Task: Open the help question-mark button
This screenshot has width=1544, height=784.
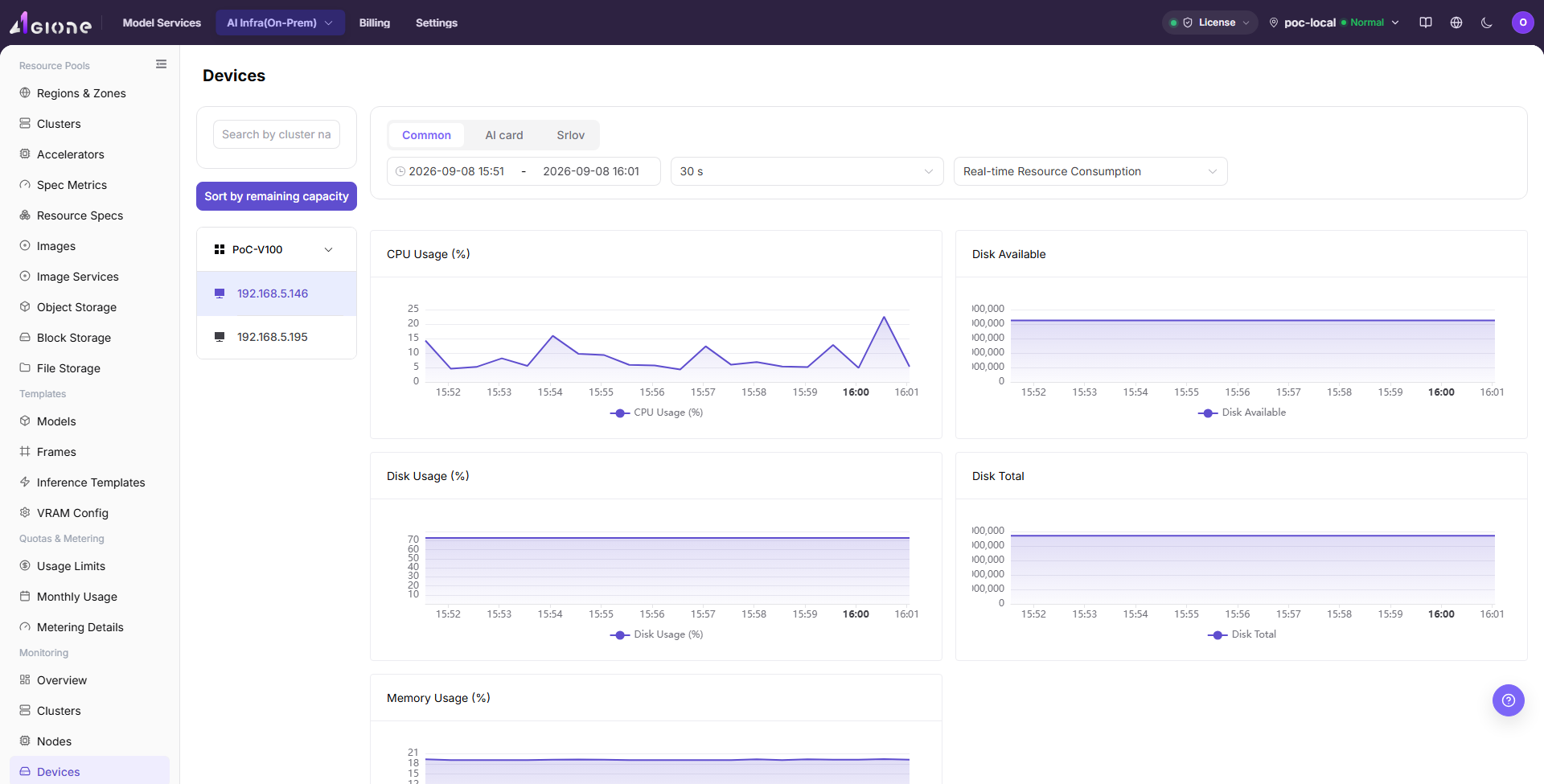Action: pos(1509,700)
